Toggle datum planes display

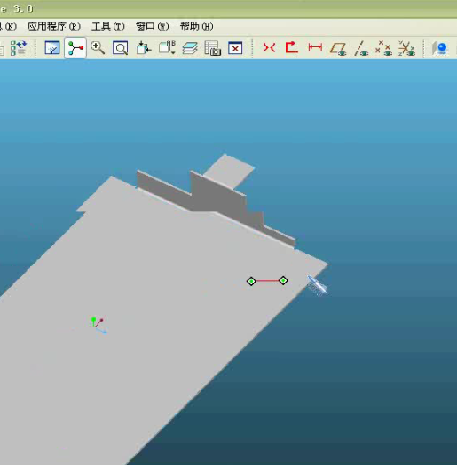338,48
